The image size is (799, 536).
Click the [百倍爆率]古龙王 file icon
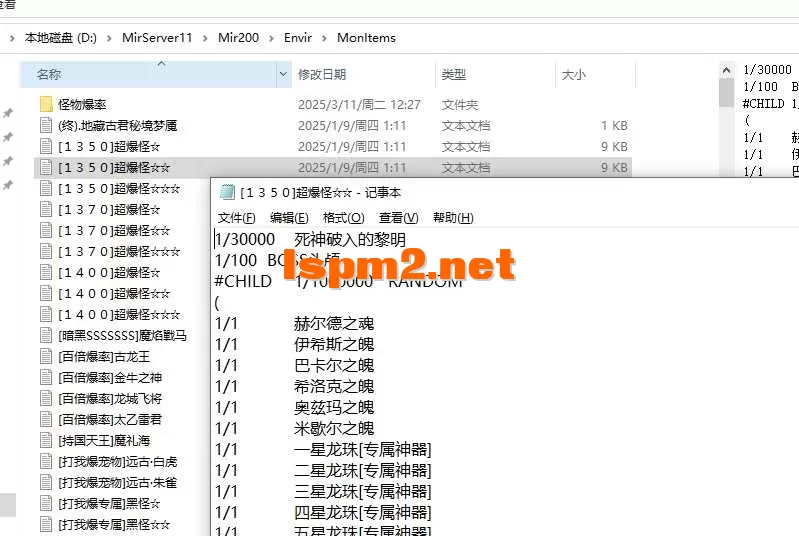click(x=46, y=356)
